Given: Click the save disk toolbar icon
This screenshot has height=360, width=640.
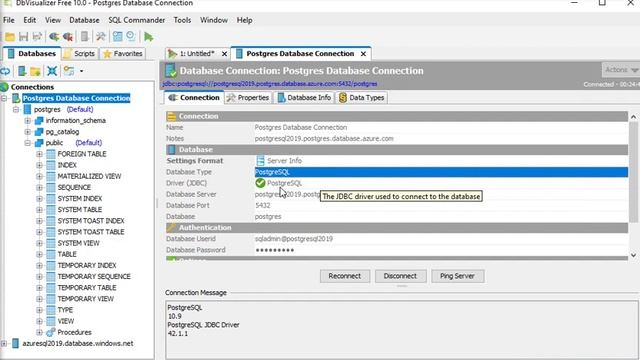Looking at the screenshot, I should coord(23,37).
